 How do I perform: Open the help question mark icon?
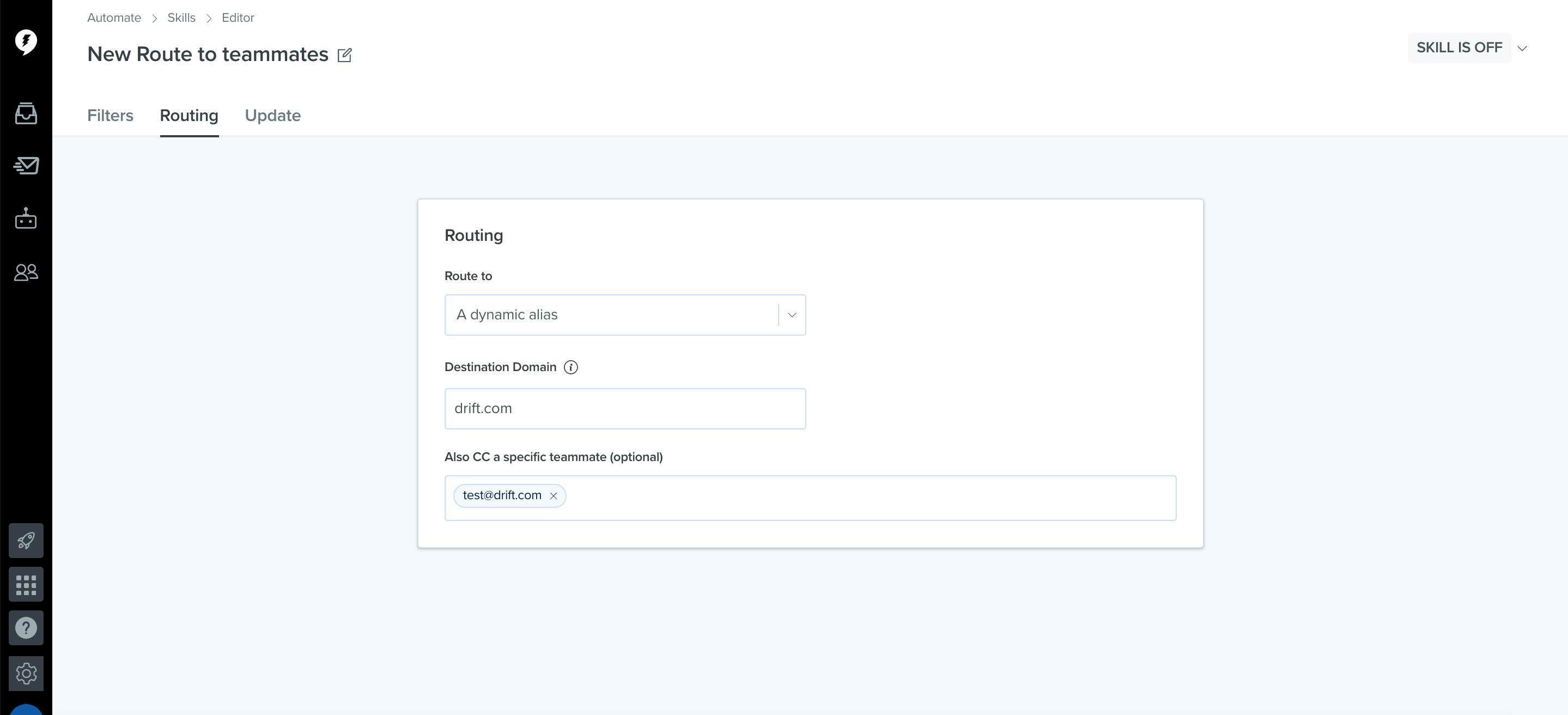click(x=26, y=628)
